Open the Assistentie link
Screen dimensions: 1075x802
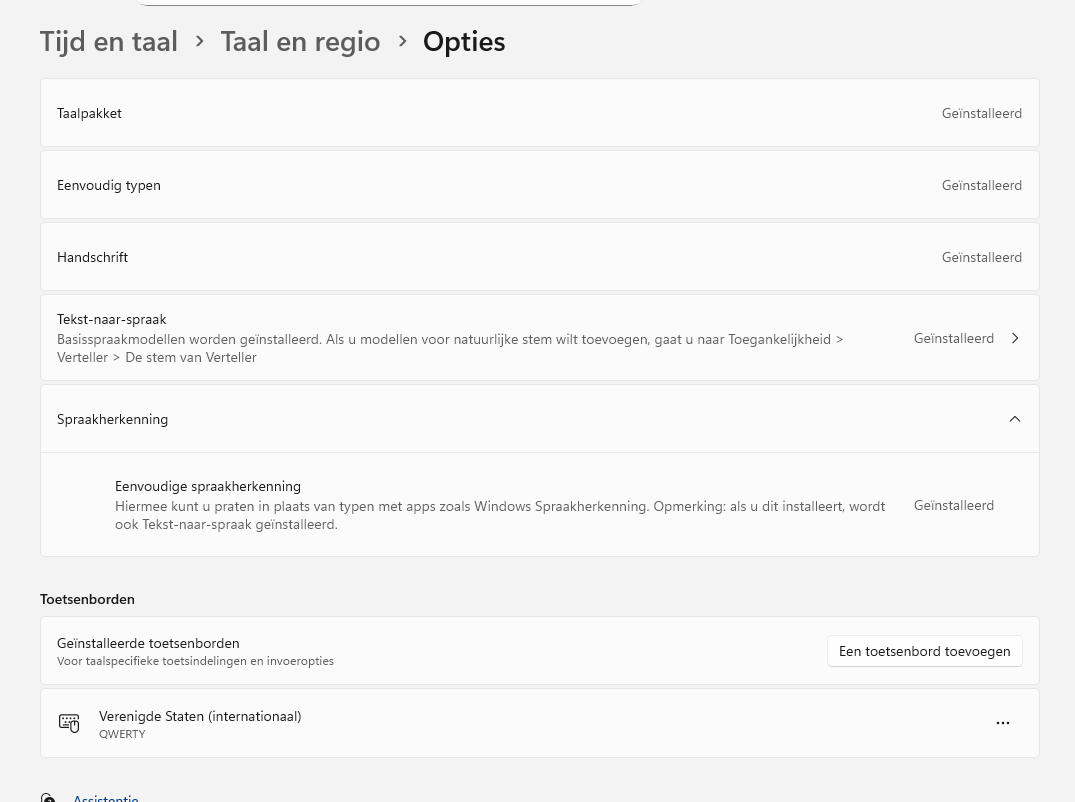105,798
